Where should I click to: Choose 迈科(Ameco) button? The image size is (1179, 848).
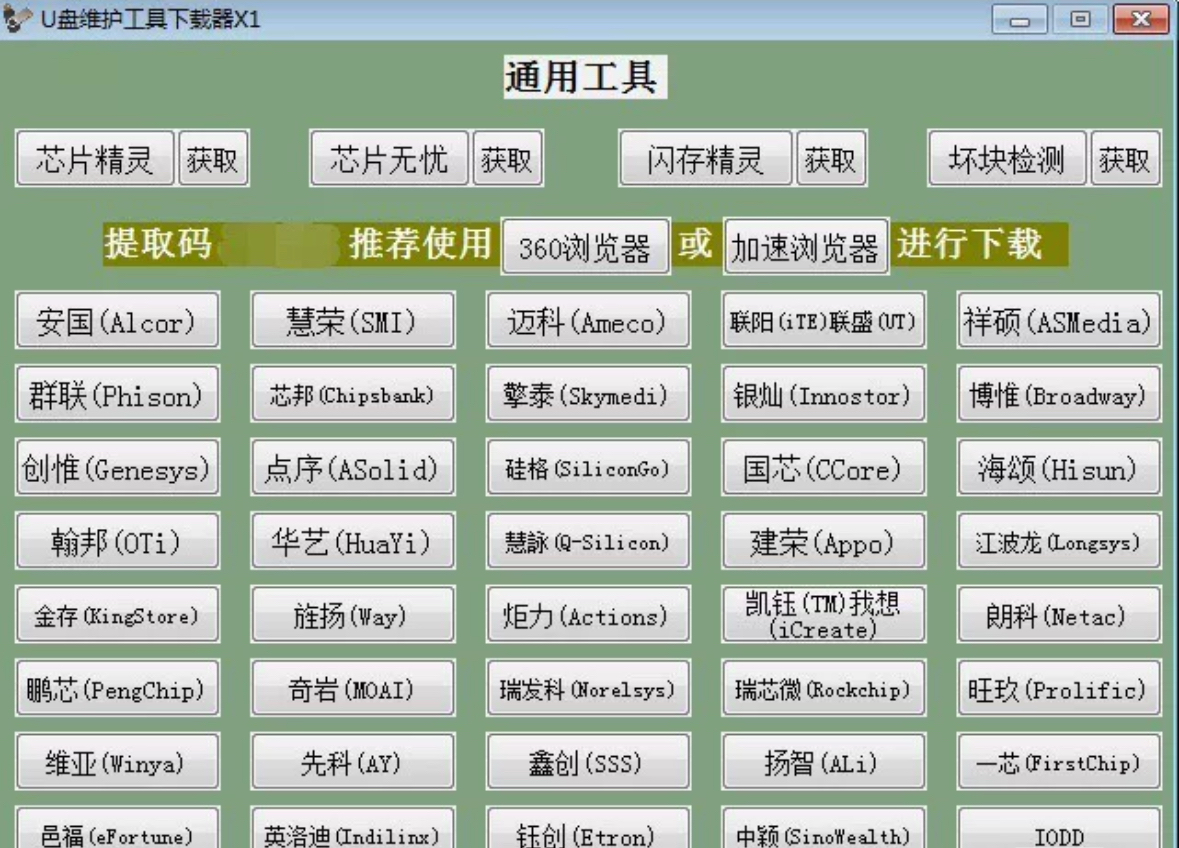click(588, 321)
